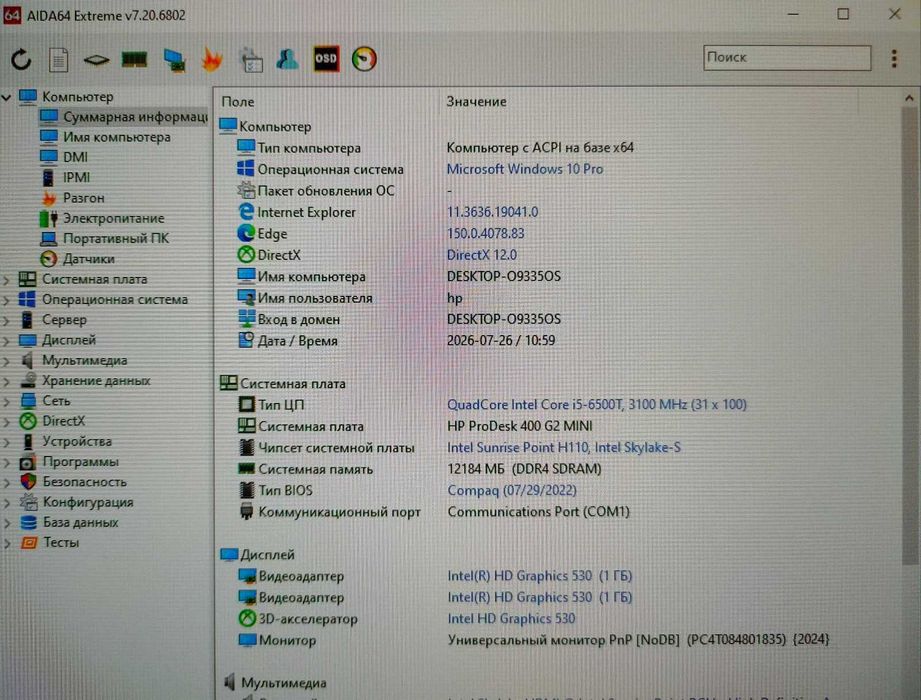
Task: Click the Программы icon in the tree
Action: tap(28, 462)
